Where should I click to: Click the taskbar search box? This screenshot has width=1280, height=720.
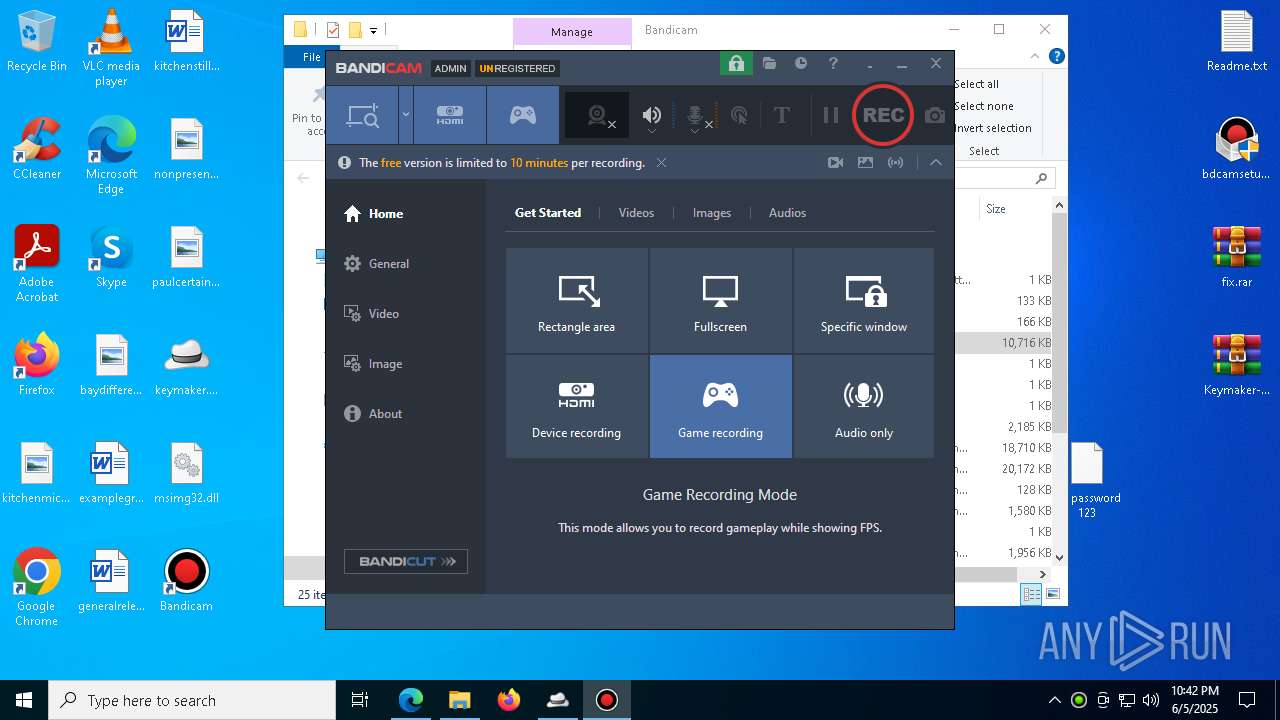click(x=192, y=700)
